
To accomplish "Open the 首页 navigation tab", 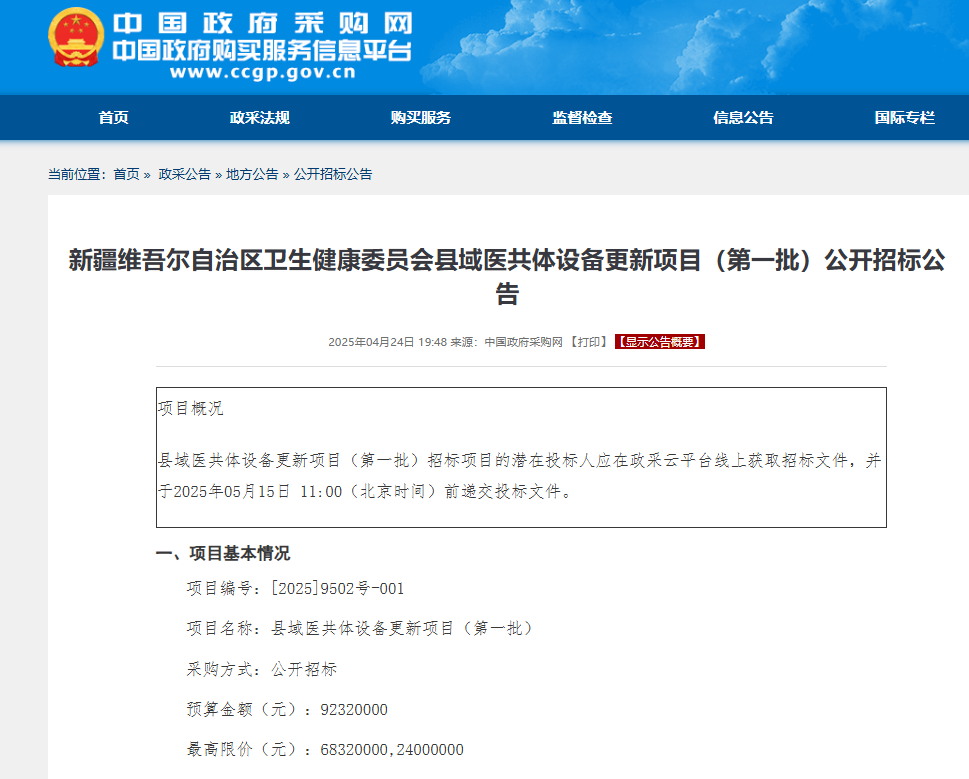I will pyautogui.click(x=114, y=117).
